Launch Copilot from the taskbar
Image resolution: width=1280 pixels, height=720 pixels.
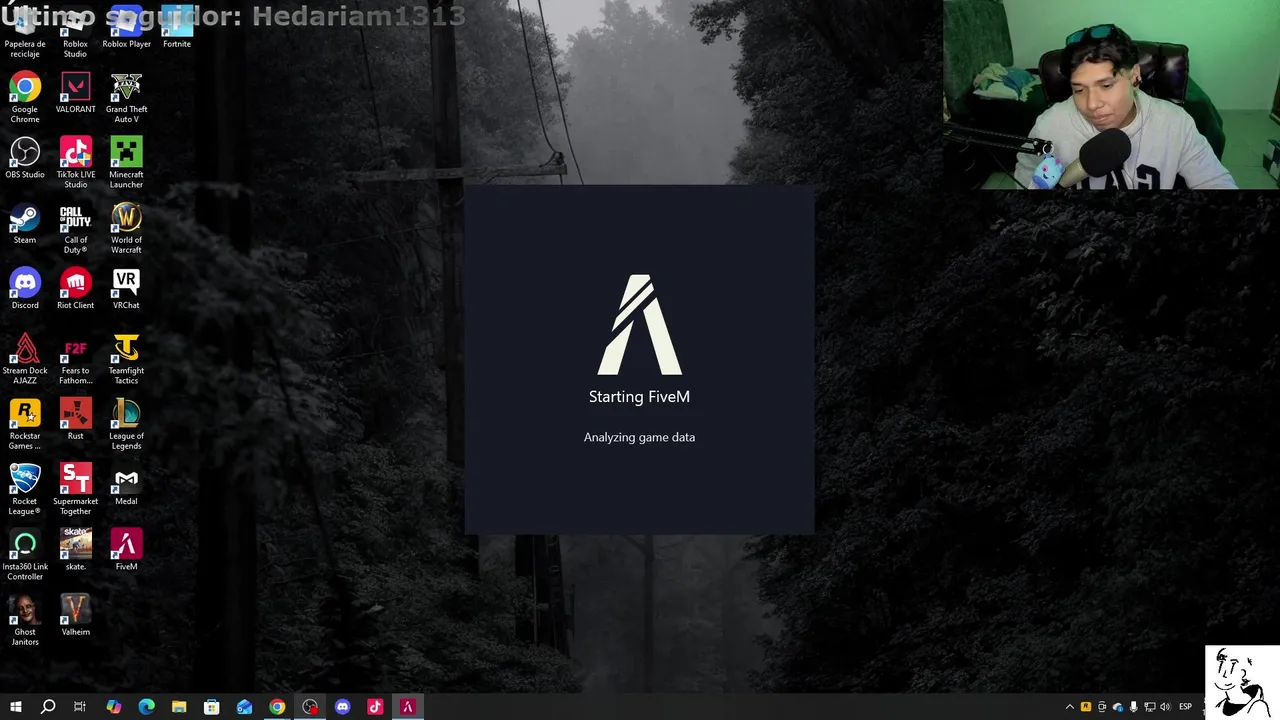pyautogui.click(x=113, y=707)
